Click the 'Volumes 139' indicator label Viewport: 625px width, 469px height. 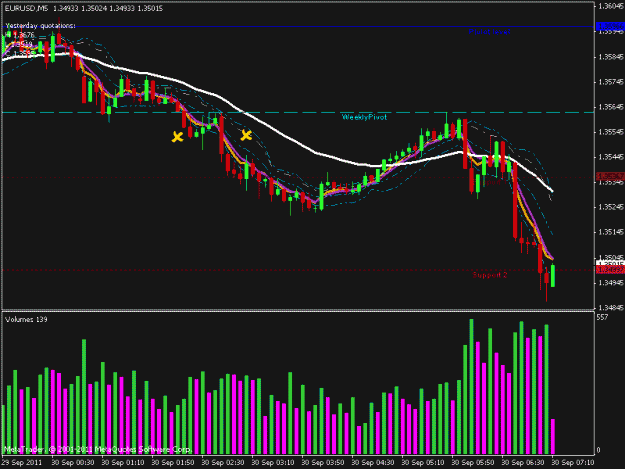tap(26, 320)
